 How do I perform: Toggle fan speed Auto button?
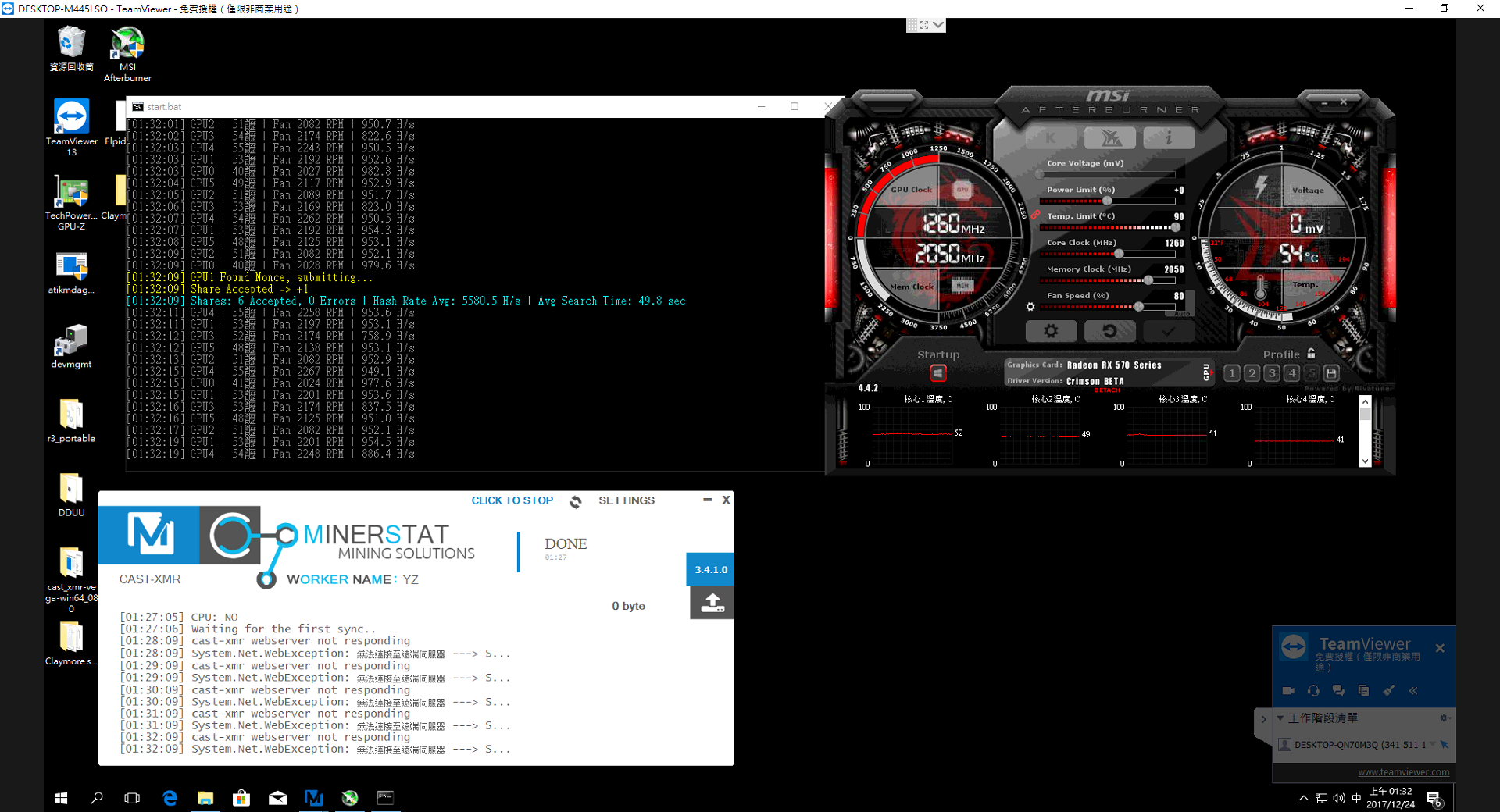pyautogui.click(x=1182, y=312)
